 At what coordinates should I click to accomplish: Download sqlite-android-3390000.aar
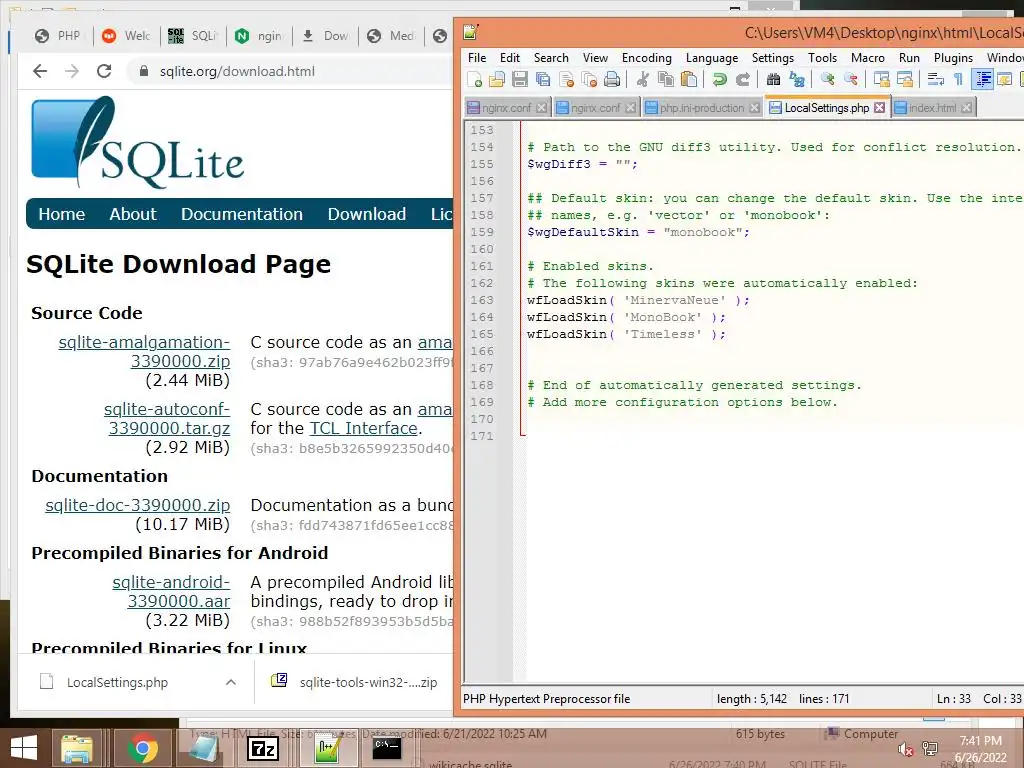tap(171, 591)
